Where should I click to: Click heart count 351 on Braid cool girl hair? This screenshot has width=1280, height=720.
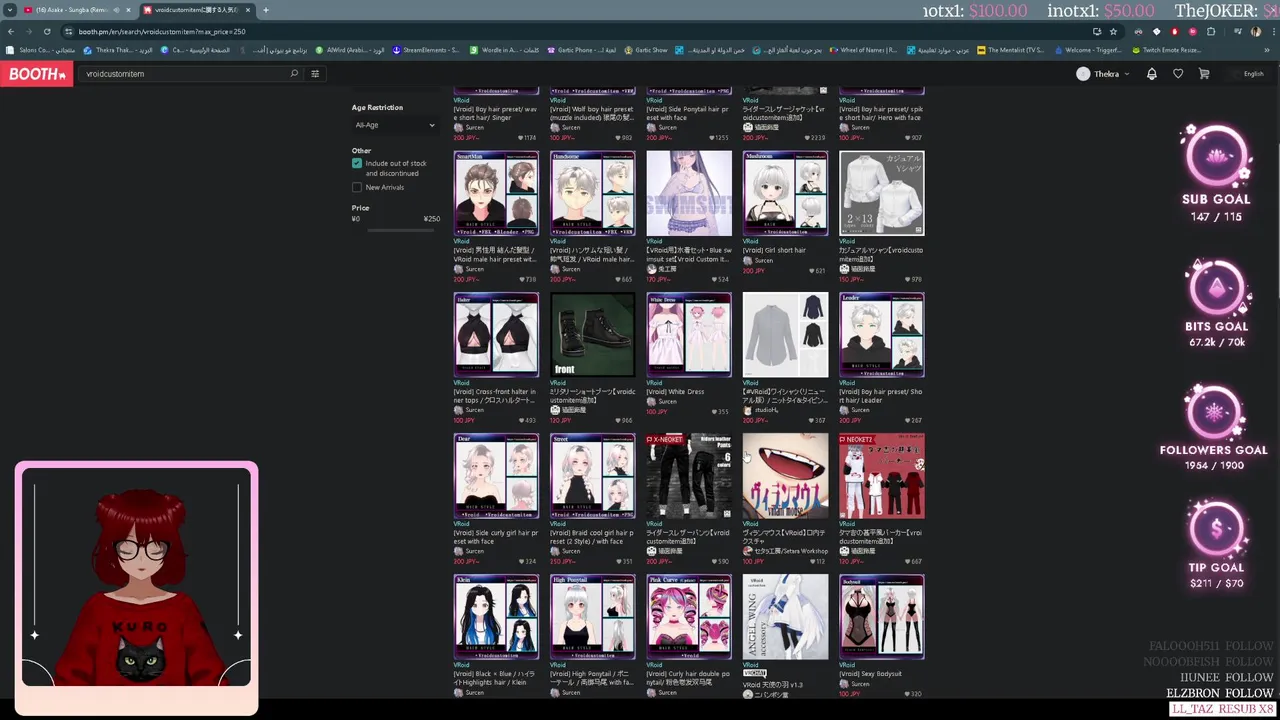click(624, 561)
